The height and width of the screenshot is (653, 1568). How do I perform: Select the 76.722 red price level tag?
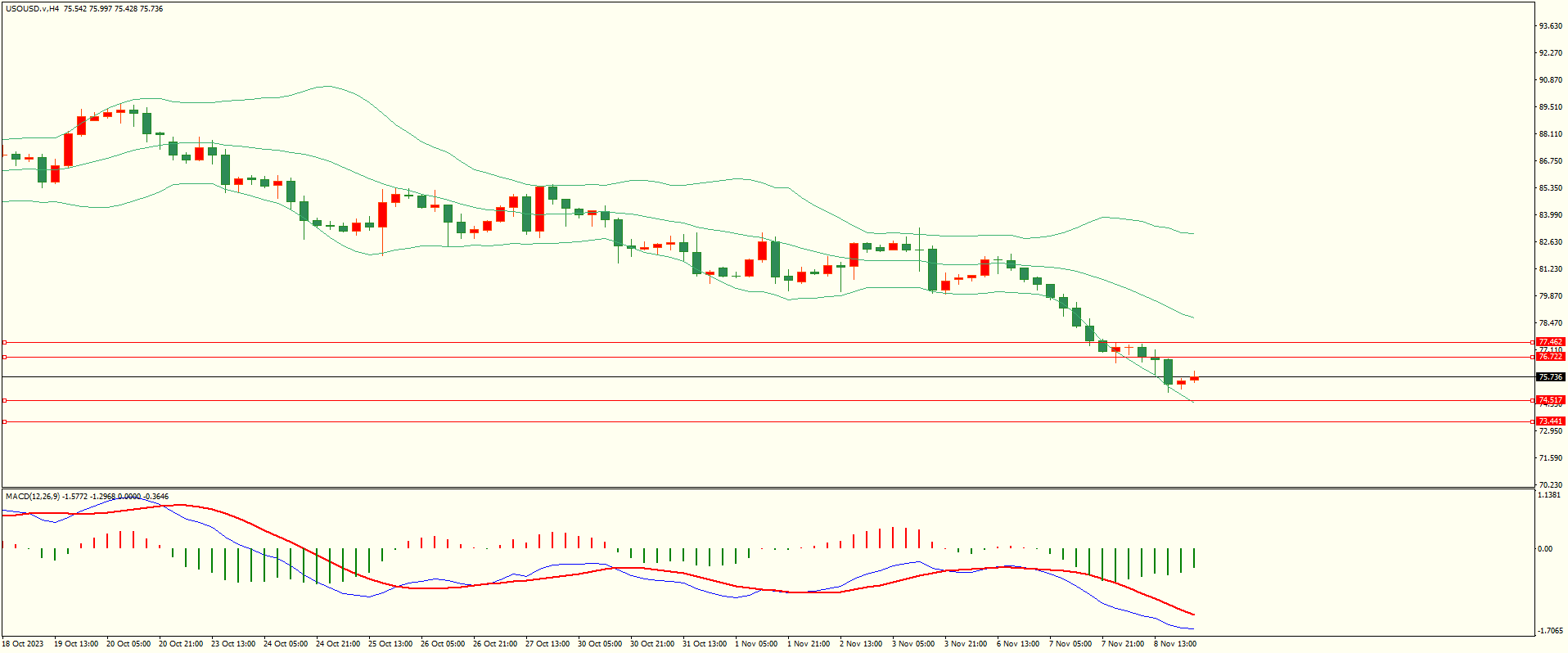coord(1550,357)
